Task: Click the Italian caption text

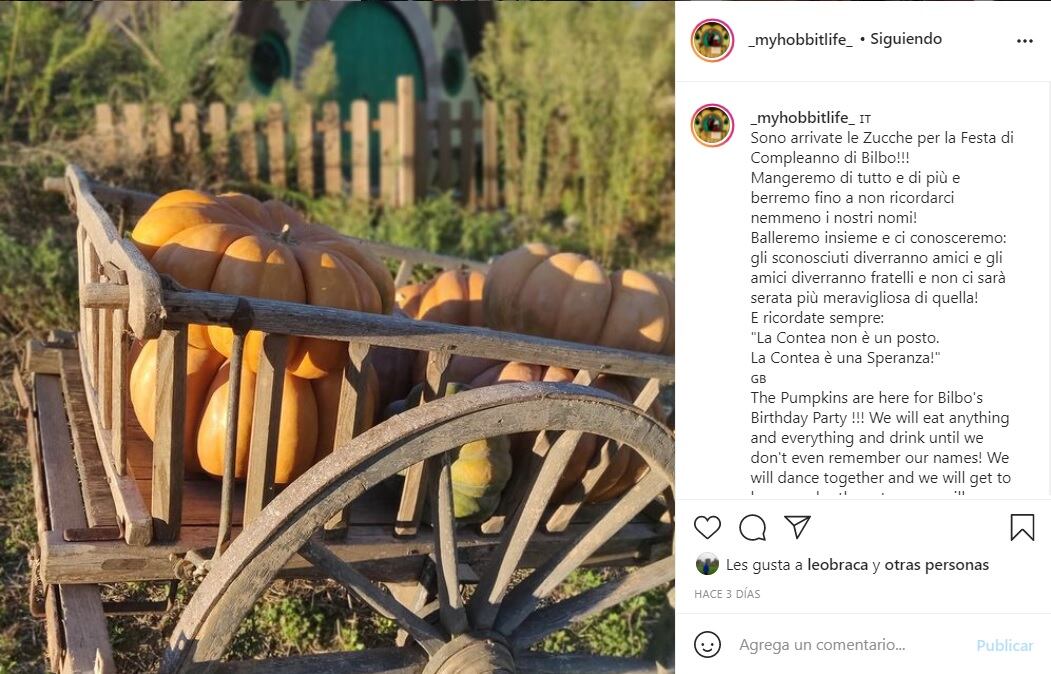Action: pyautogui.click(x=882, y=247)
